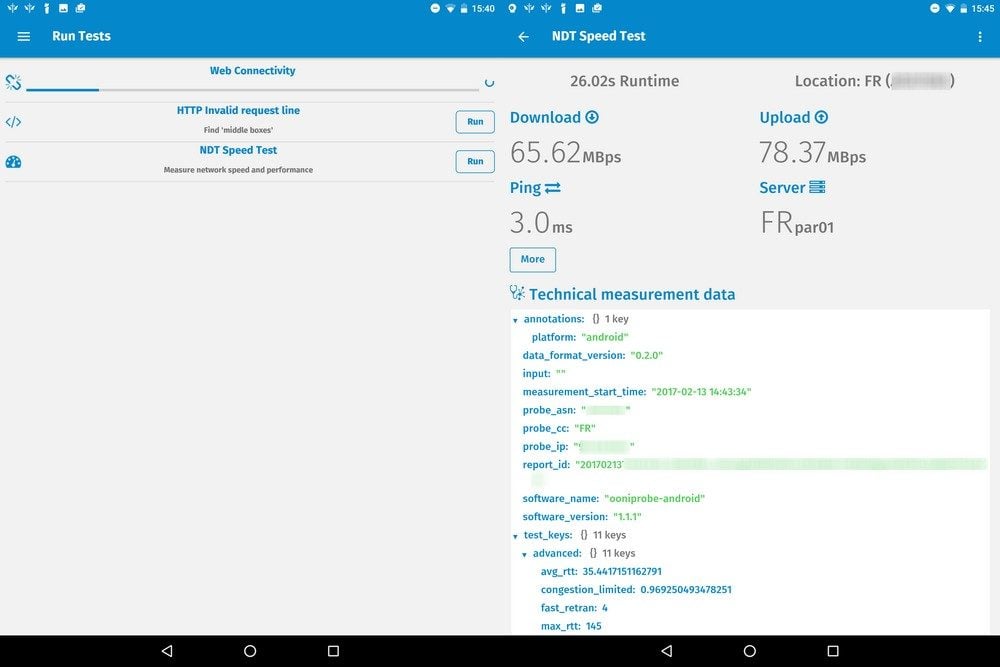Tap the More button under Ping
This screenshot has width=1000, height=667.
point(532,259)
